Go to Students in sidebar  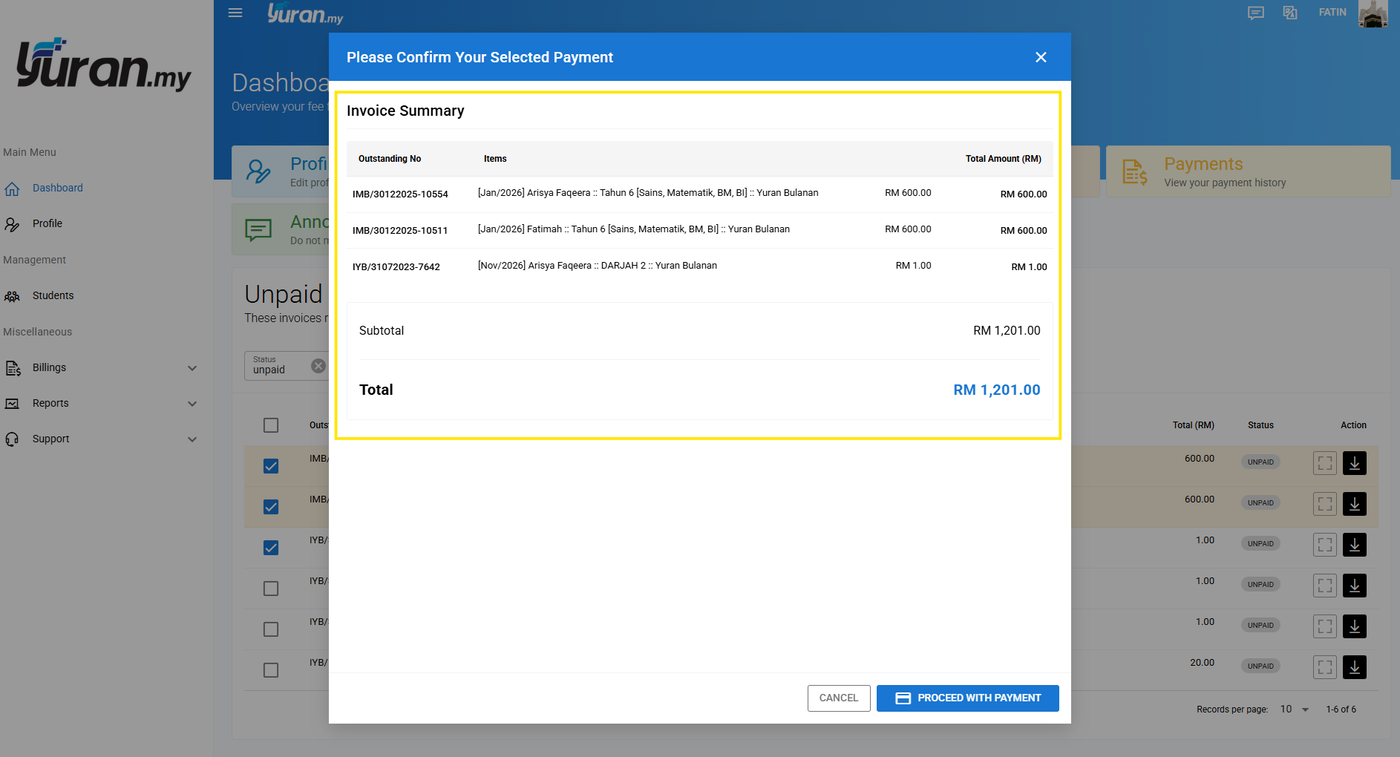pyautogui.click(x=53, y=296)
